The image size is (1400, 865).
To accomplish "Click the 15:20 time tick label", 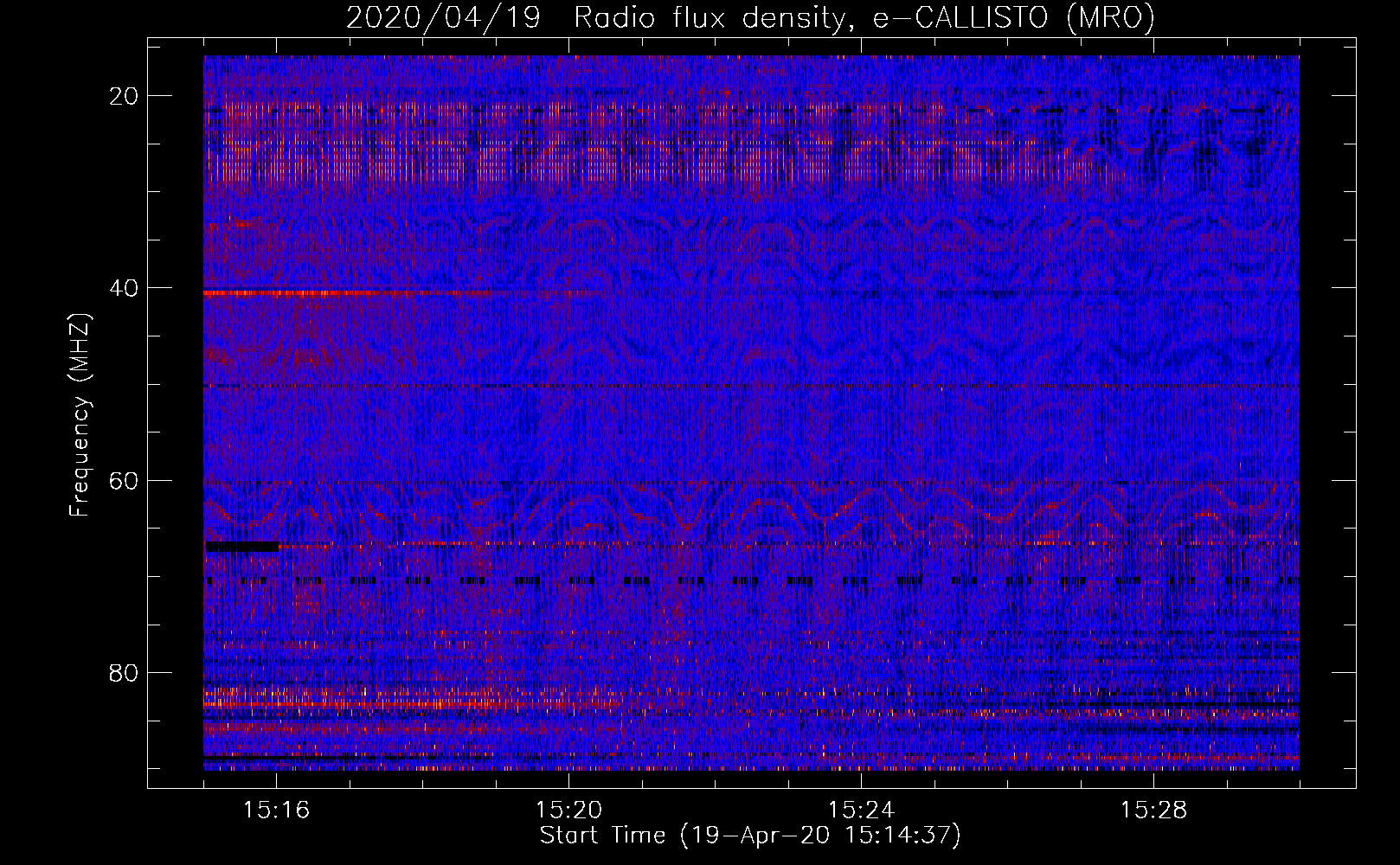I will (569, 810).
